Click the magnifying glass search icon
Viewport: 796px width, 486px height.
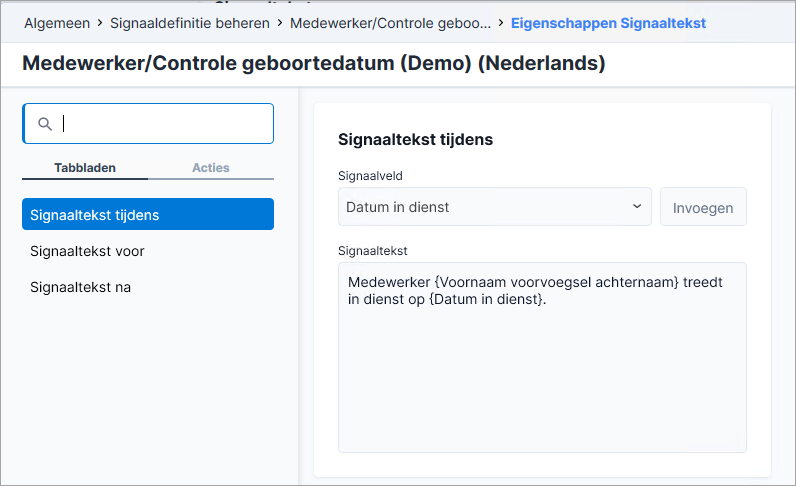(x=45, y=124)
